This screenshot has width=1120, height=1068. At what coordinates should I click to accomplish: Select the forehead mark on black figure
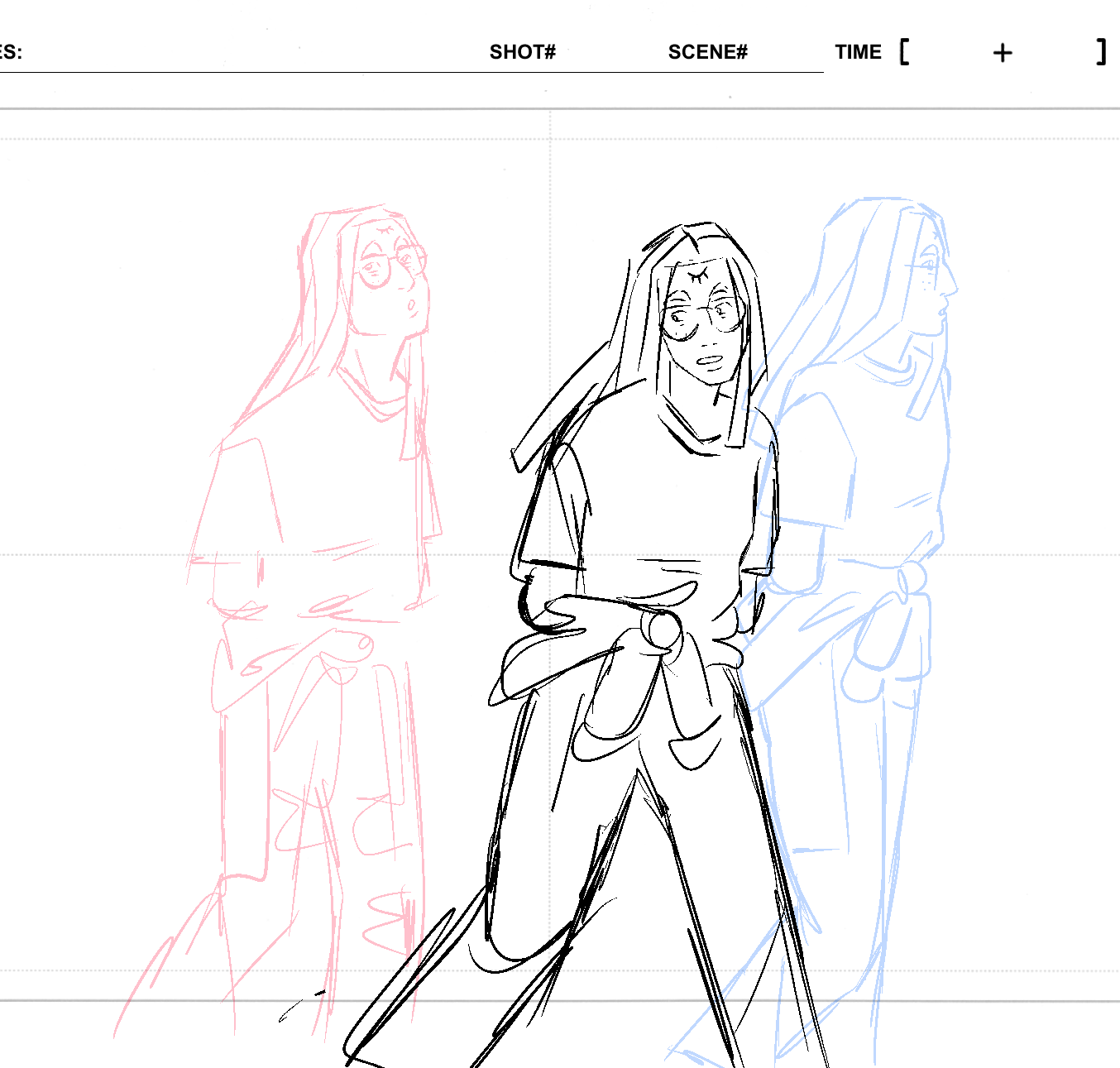point(700,274)
